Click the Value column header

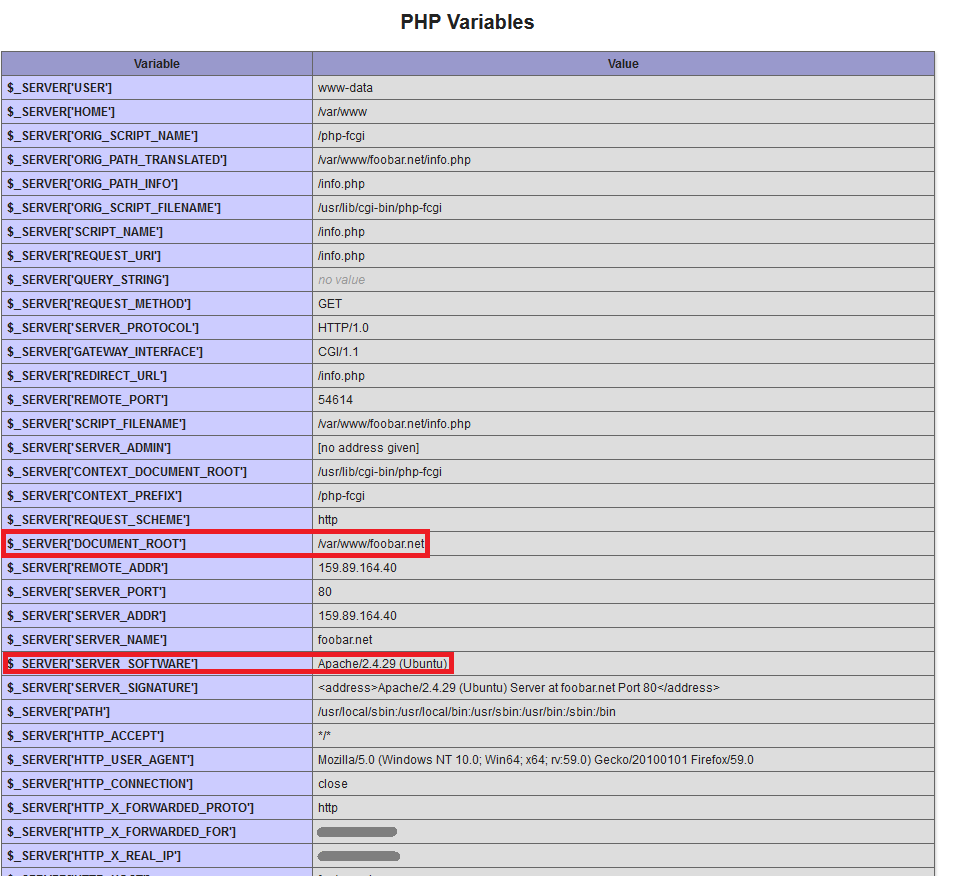[x=622, y=64]
